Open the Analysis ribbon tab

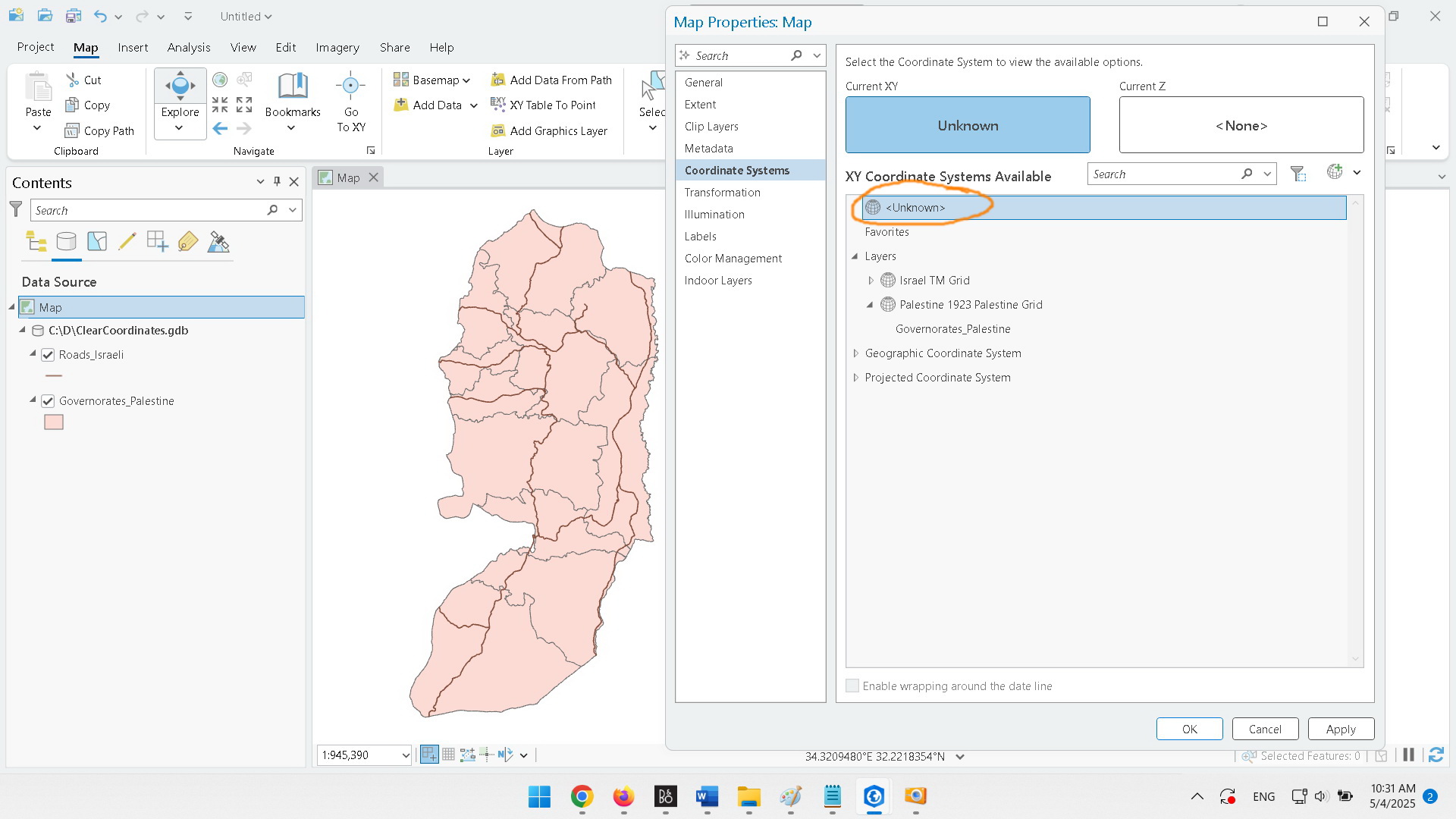[x=189, y=47]
